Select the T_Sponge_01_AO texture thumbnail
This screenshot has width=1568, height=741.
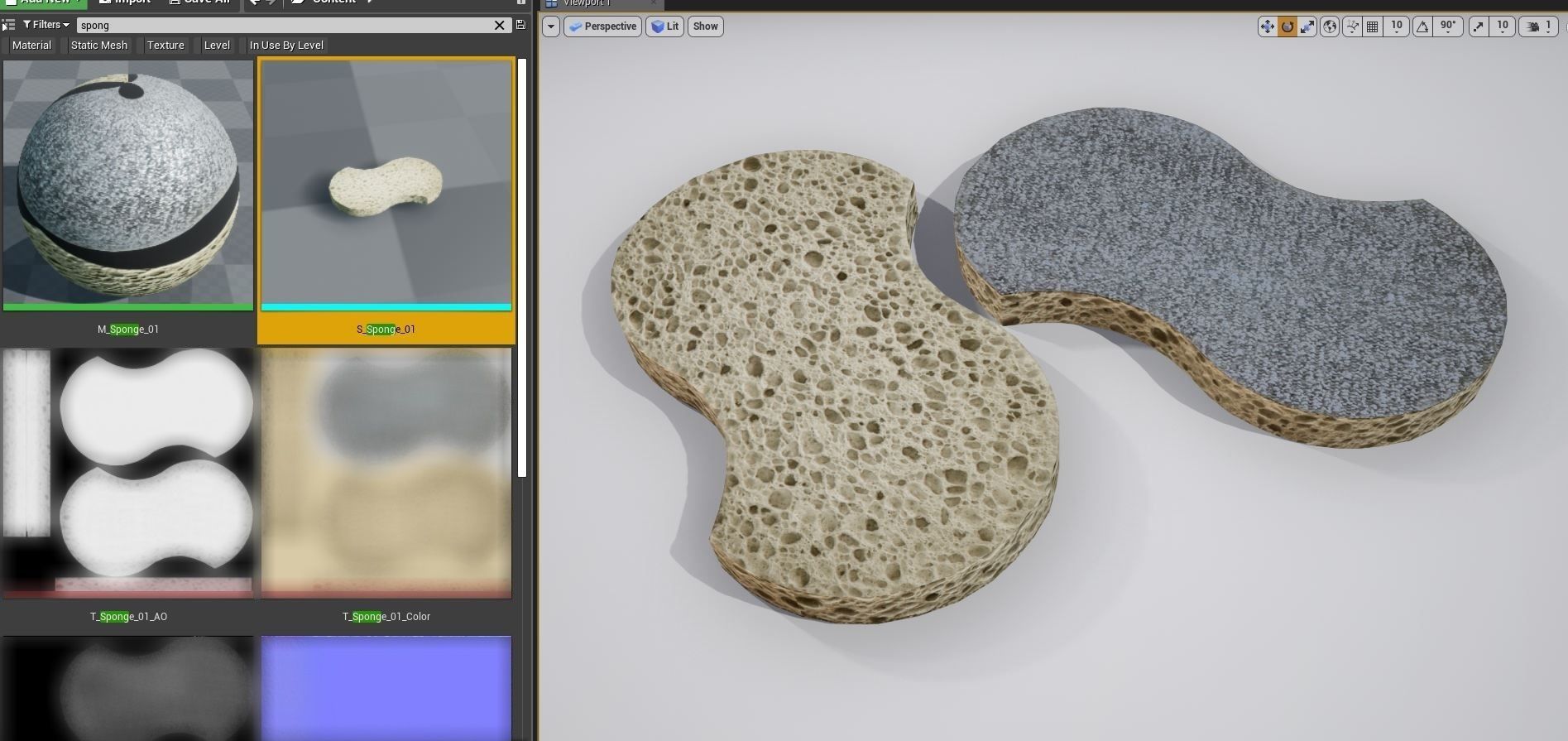(128, 473)
